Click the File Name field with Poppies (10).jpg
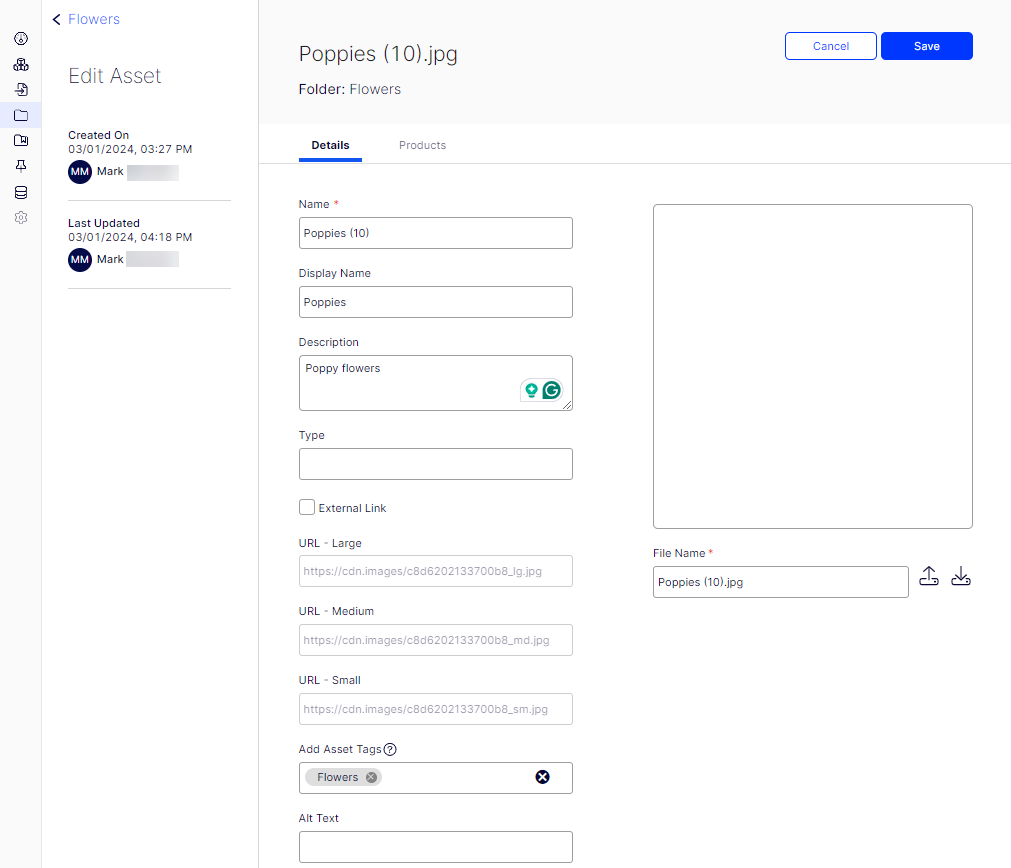The image size is (1011, 868). click(x=781, y=582)
